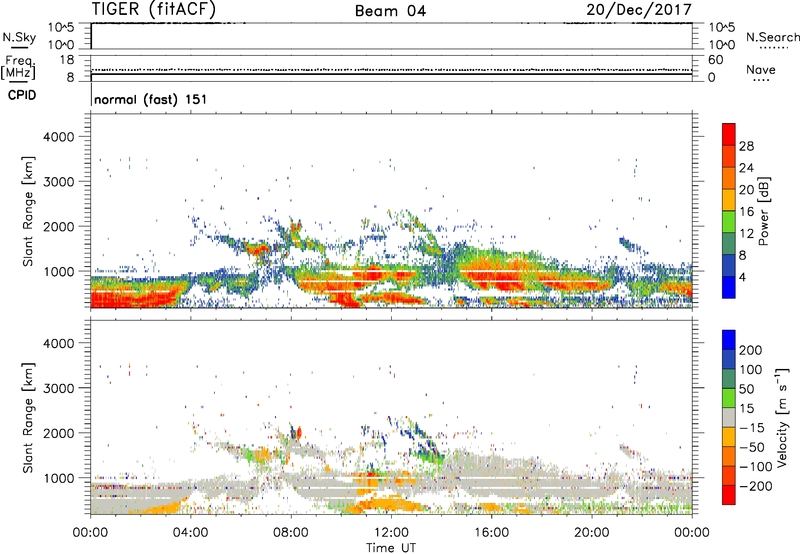Pick the red -200 velocity colorbar segment
The height and width of the screenshot is (554, 800).
tap(729, 495)
